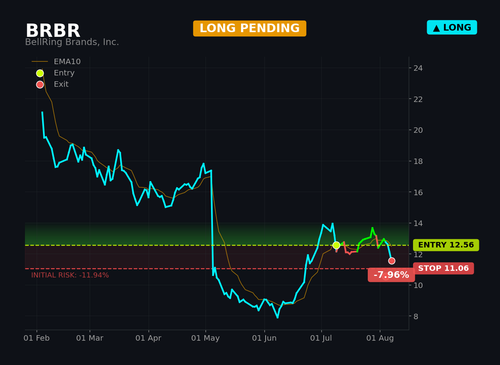
Task: Click the 01 Mar axis label
Action: 90,338
